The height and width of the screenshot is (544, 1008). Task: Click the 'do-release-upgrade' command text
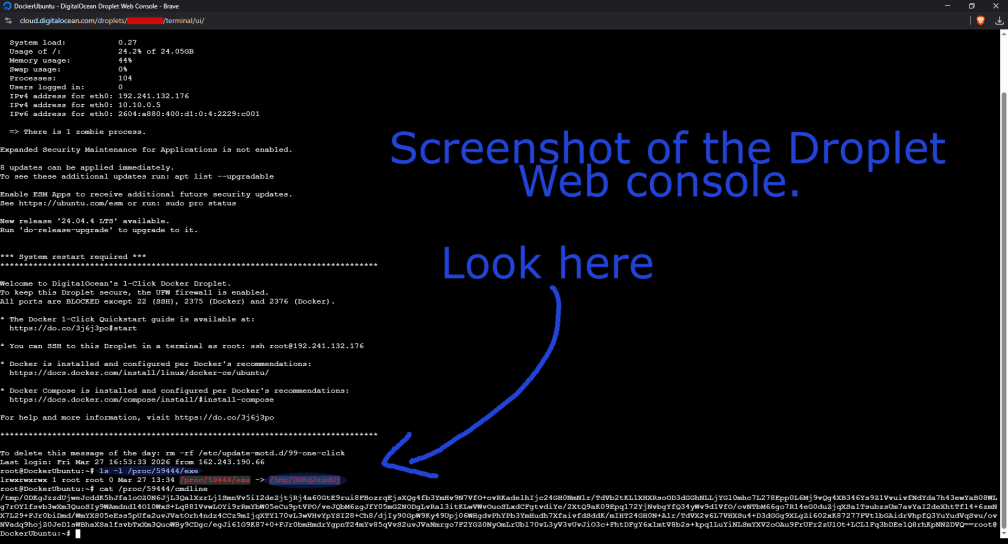[x=66, y=230]
